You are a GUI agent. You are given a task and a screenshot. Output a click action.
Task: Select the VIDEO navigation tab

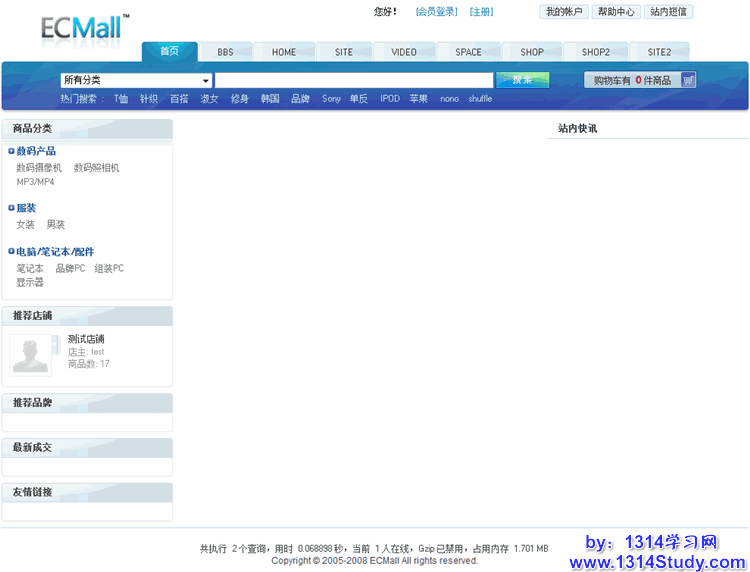coord(404,52)
